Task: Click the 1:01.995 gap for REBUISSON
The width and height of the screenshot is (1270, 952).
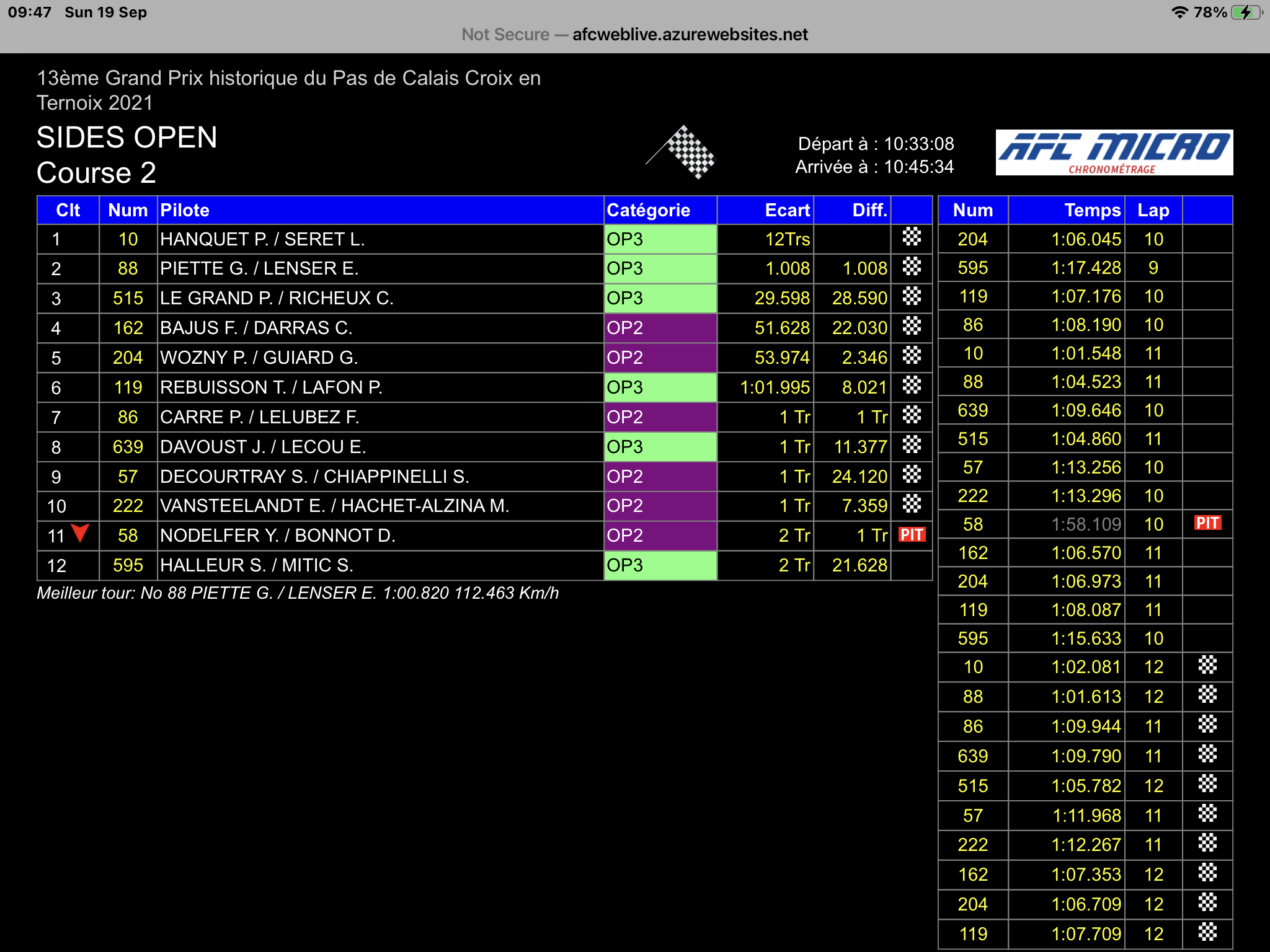Action: pyautogui.click(x=775, y=387)
